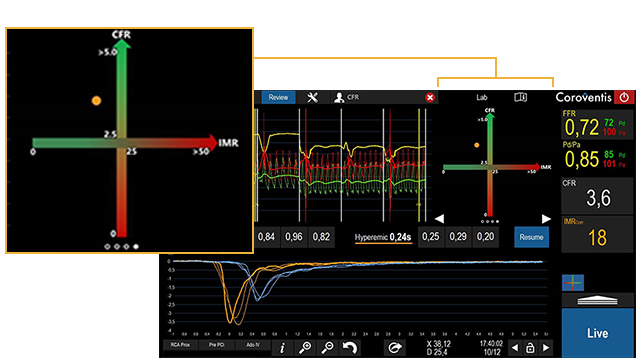Image resolution: width=640 pixels, height=360 pixels.
Task: Zoom out with the magnifier minus icon
Action: coord(327,348)
